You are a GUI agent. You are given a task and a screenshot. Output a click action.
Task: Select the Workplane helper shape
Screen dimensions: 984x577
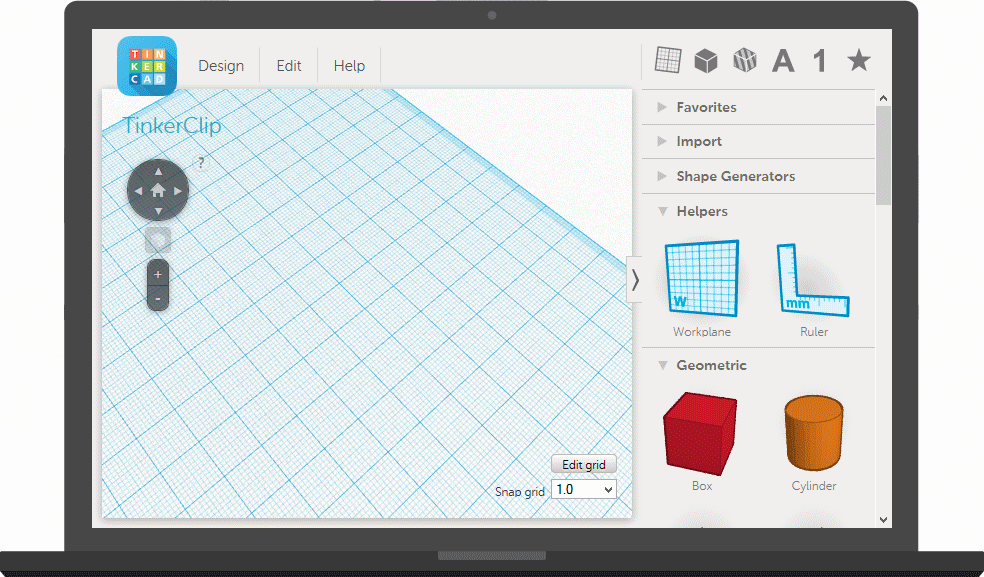[x=701, y=280]
